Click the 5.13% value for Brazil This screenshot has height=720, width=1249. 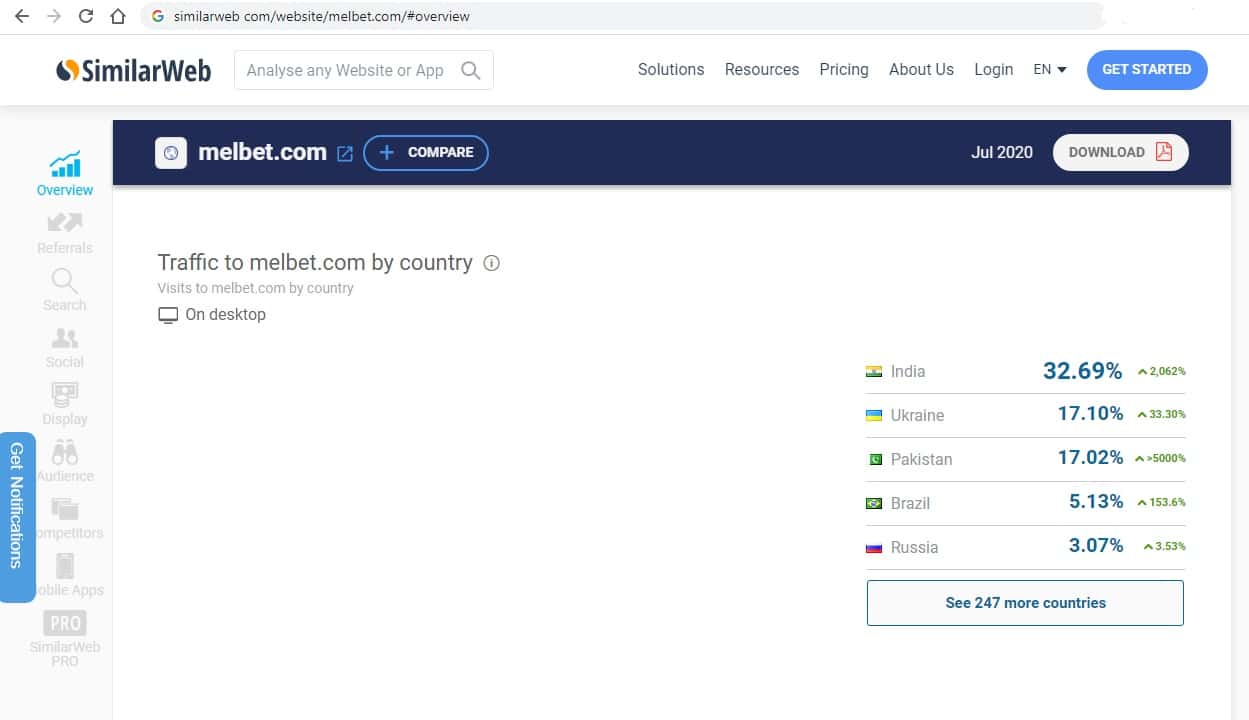point(1096,502)
